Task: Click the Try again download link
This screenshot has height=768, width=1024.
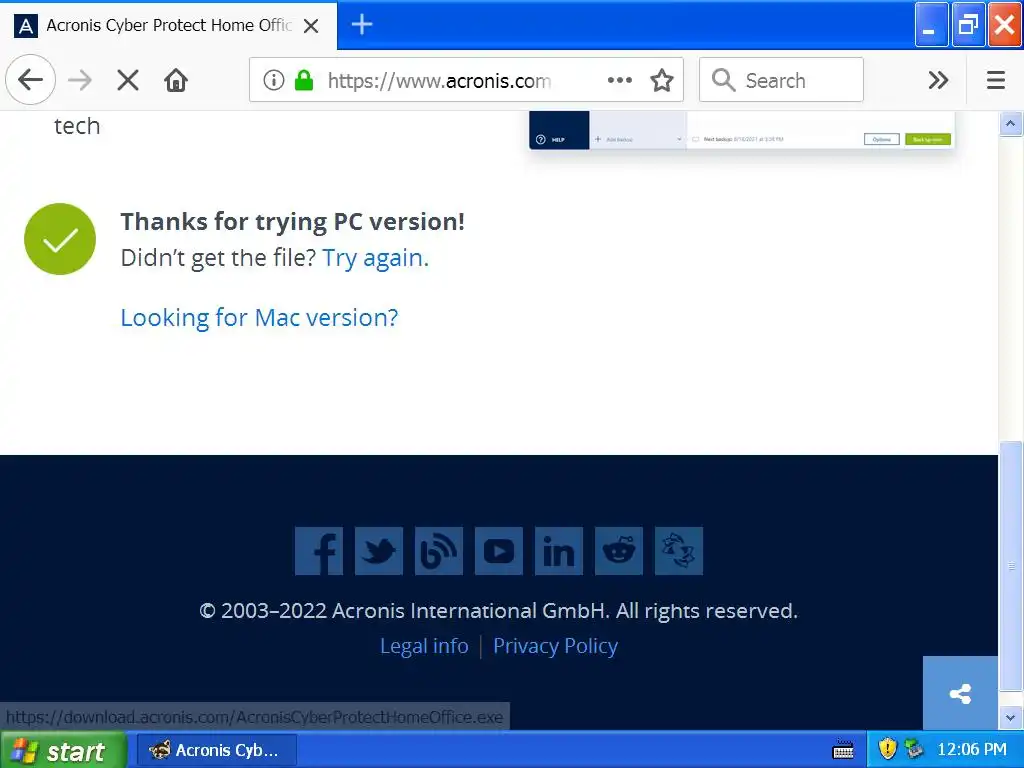Action: click(376, 258)
